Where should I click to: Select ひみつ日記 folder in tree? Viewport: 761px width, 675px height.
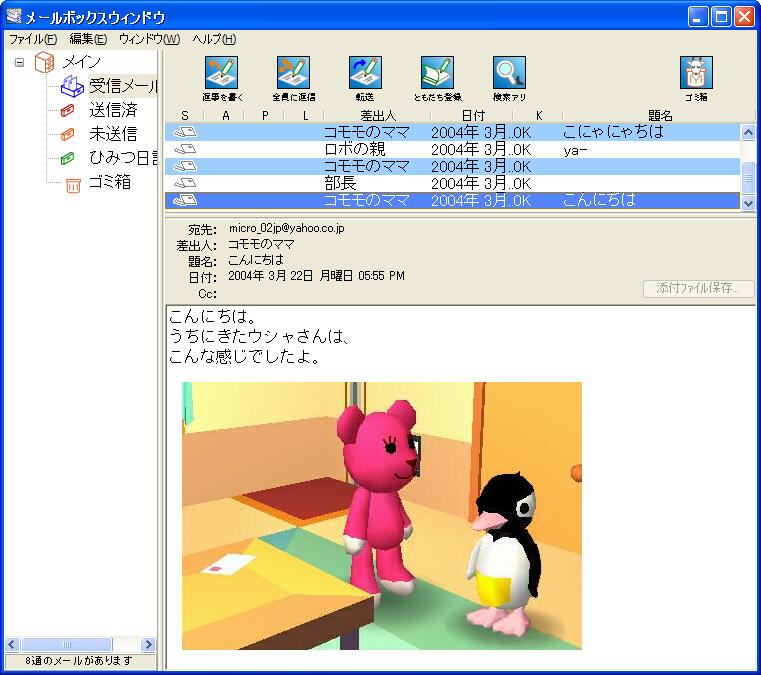pos(123,158)
